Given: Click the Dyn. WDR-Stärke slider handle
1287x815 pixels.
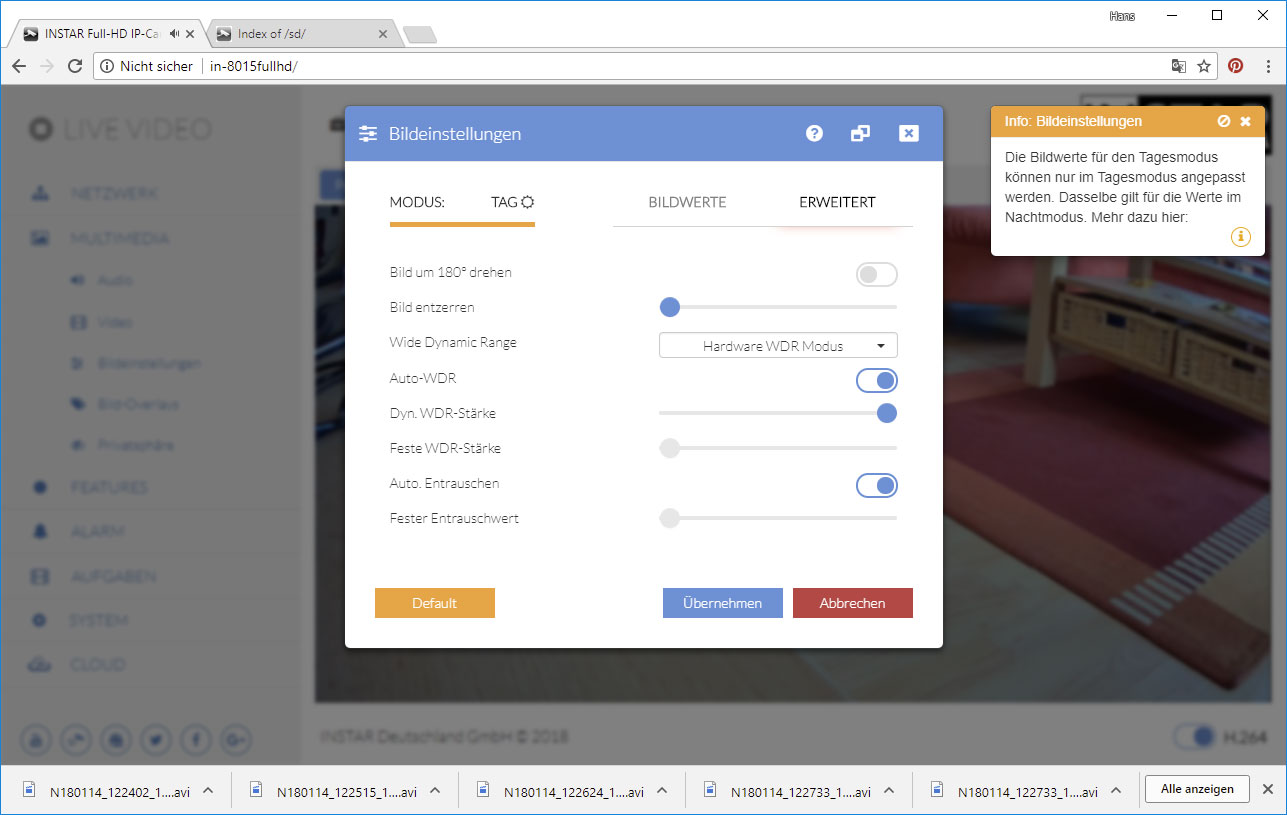Looking at the screenshot, I should (x=886, y=413).
